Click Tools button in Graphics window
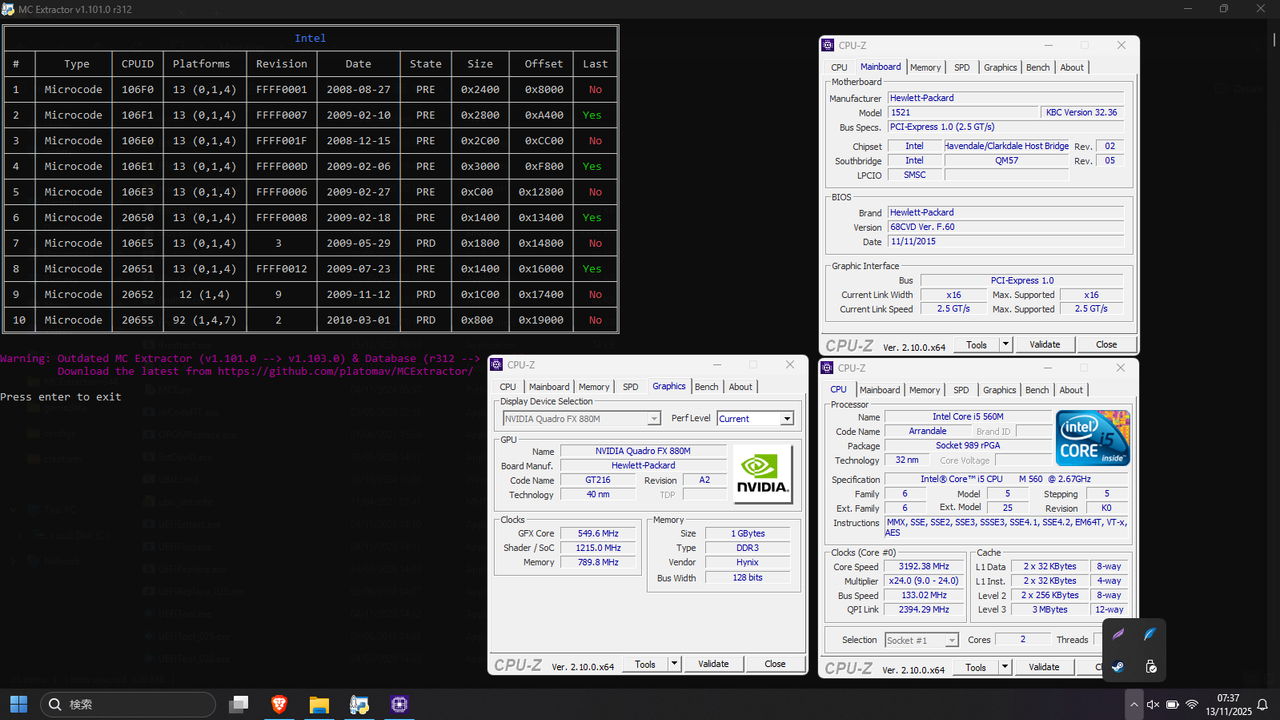 646,664
